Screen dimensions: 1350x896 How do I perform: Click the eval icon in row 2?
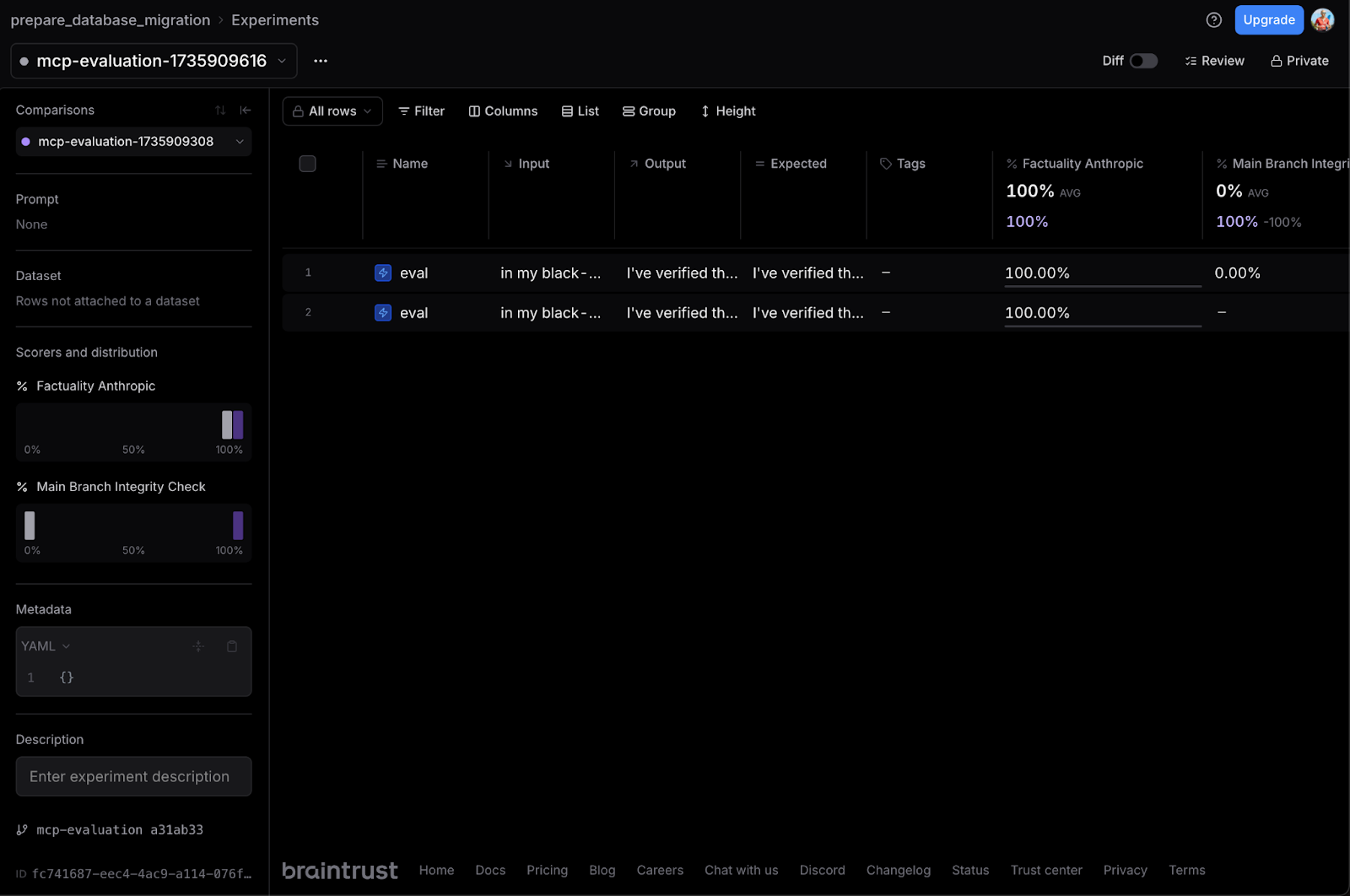383,313
